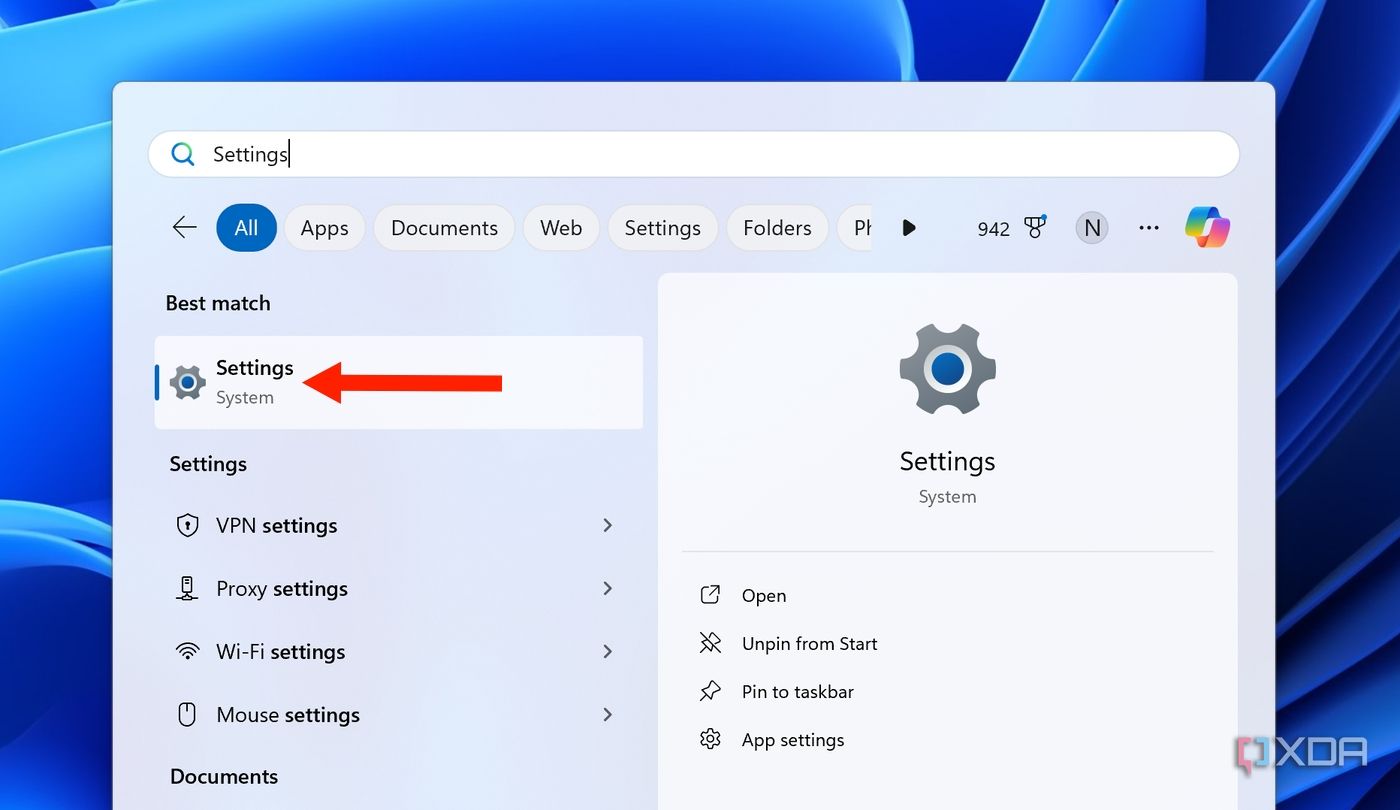Click the pin icon beside Pin to taskbar
1400x810 pixels.
coord(710,691)
